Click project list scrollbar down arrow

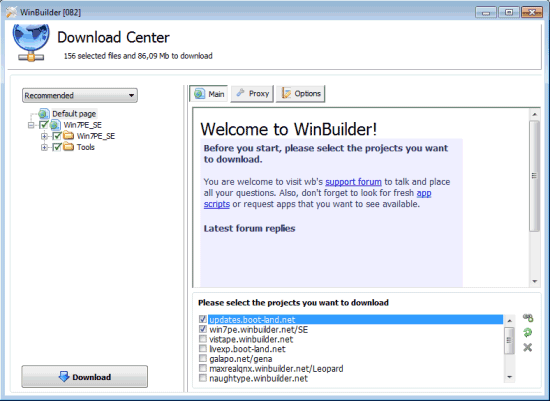pyautogui.click(x=510, y=377)
